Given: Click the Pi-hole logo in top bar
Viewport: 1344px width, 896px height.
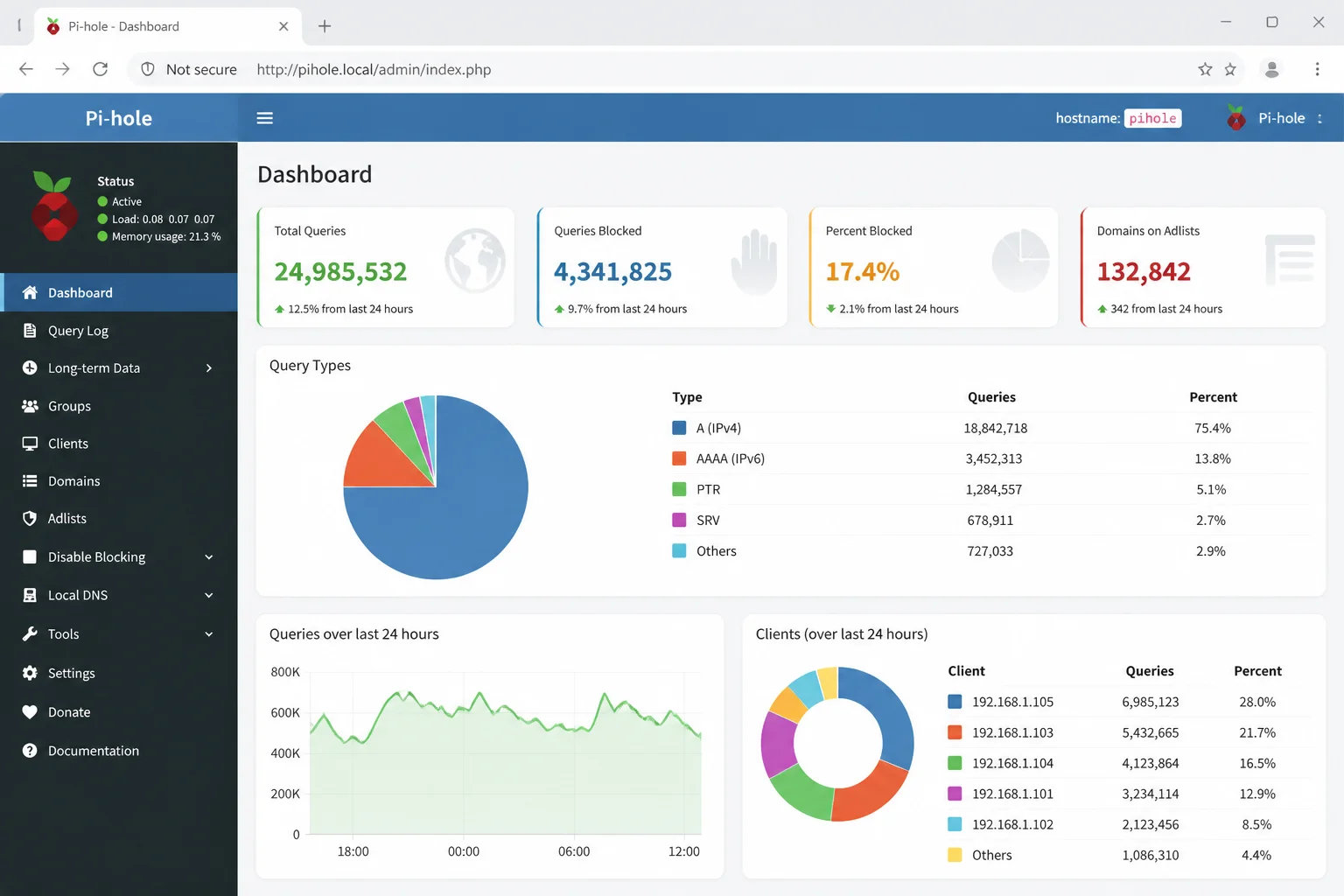Looking at the screenshot, I should point(1236,117).
